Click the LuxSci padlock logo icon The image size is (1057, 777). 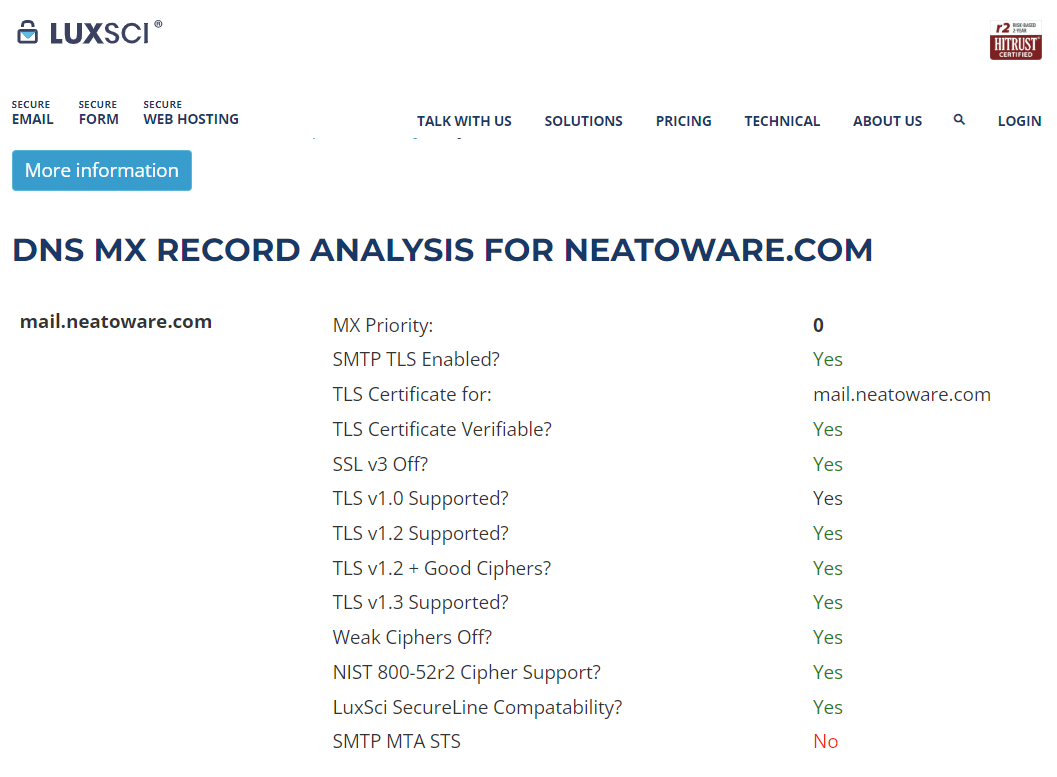[x=28, y=32]
